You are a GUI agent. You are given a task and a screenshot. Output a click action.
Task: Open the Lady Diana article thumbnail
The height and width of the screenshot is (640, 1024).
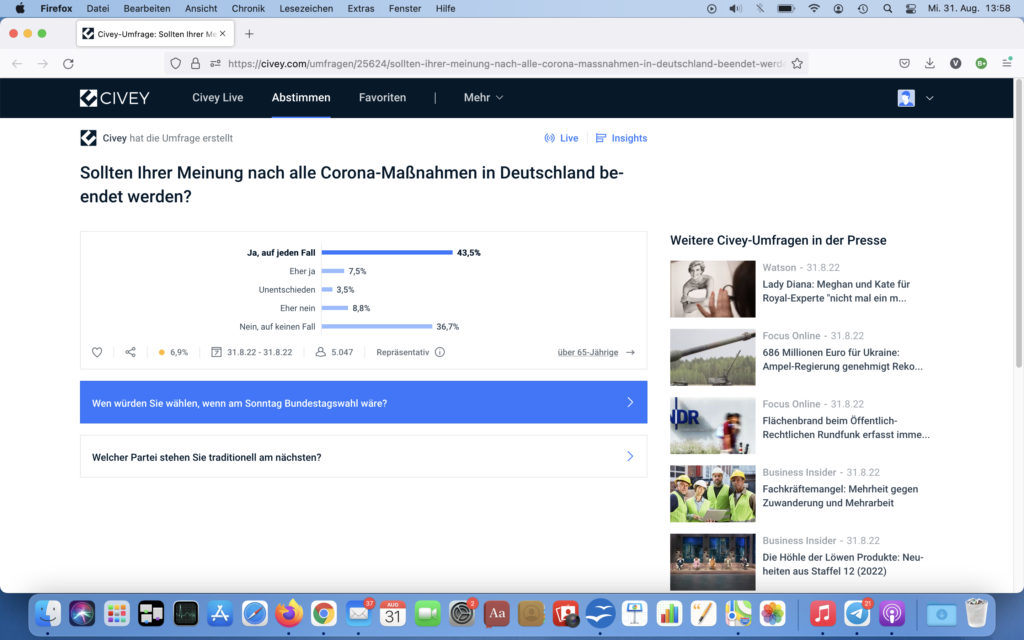pos(712,289)
